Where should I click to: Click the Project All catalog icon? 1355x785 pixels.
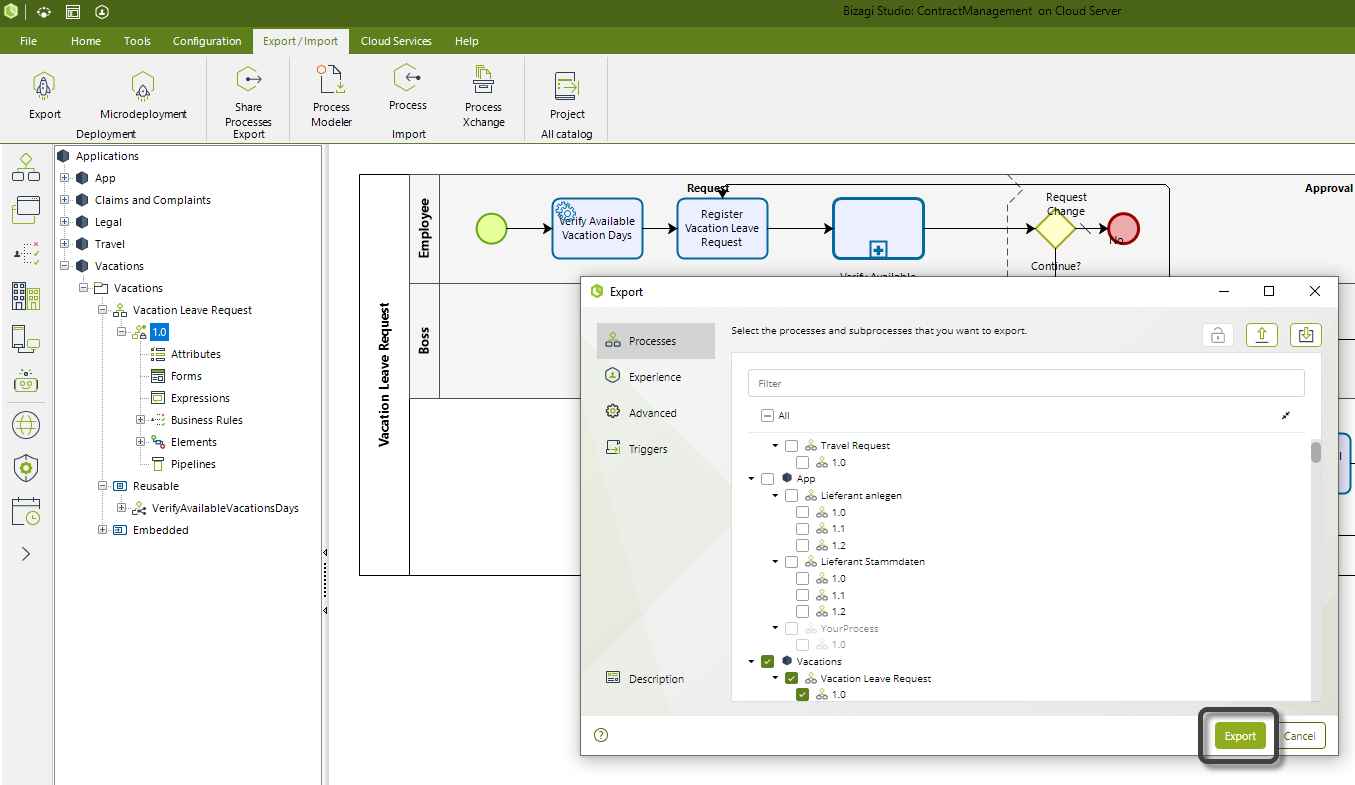pyautogui.click(x=567, y=87)
